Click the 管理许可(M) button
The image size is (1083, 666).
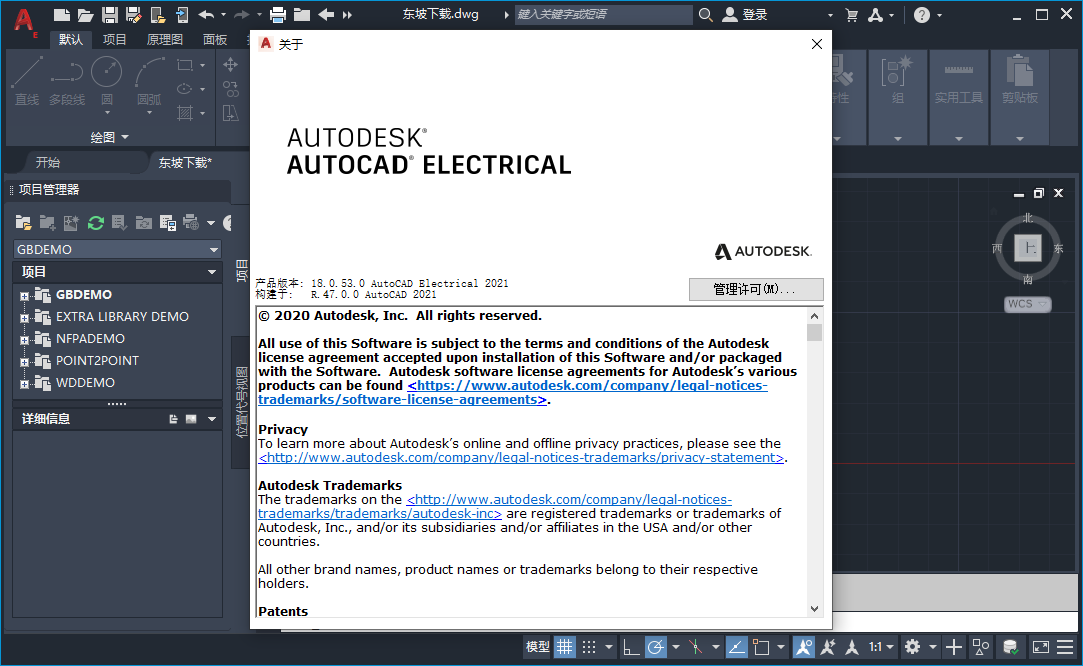(x=755, y=289)
